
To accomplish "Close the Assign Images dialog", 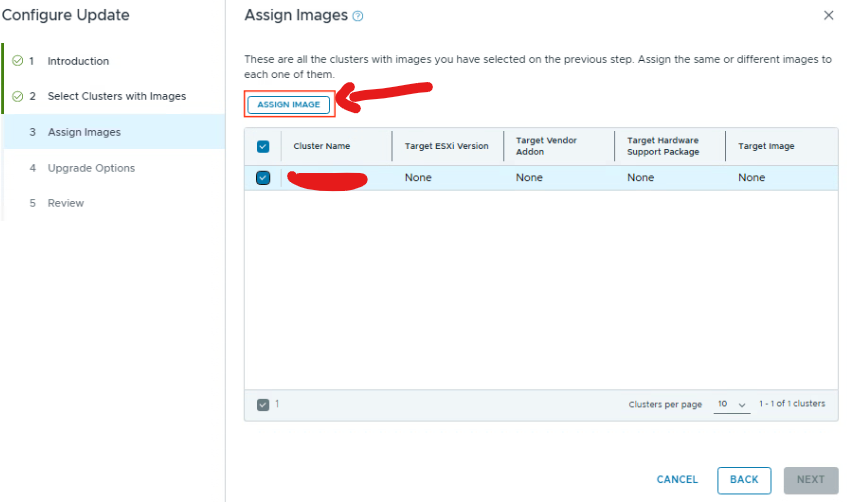I will coord(828,15).
